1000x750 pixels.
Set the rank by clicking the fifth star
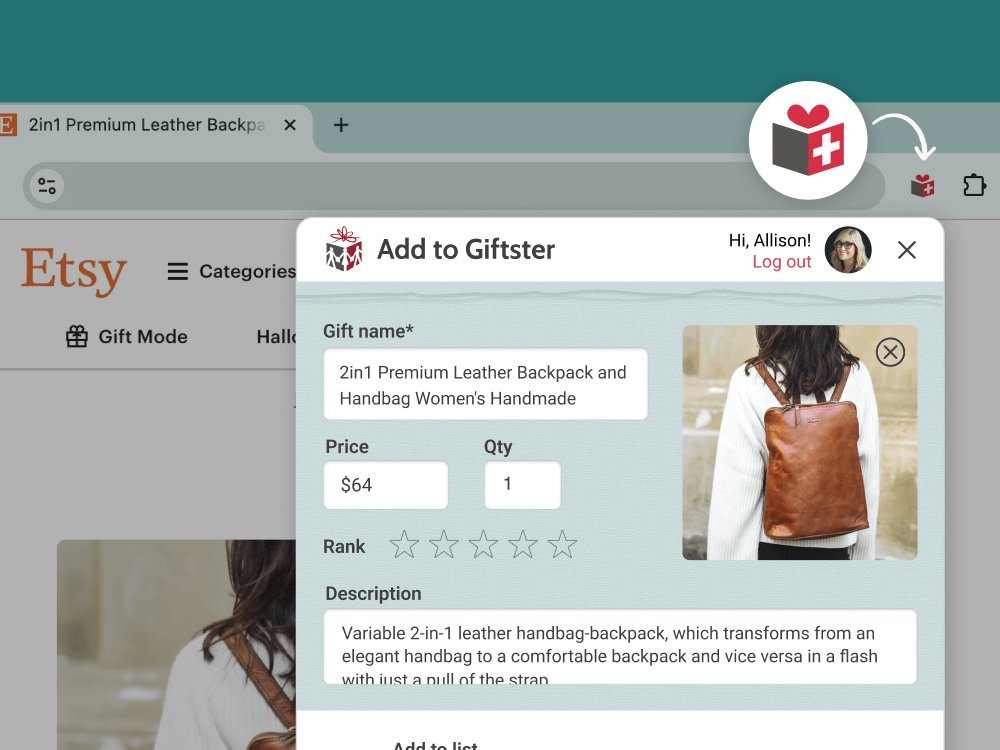click(x=562, y=544)
